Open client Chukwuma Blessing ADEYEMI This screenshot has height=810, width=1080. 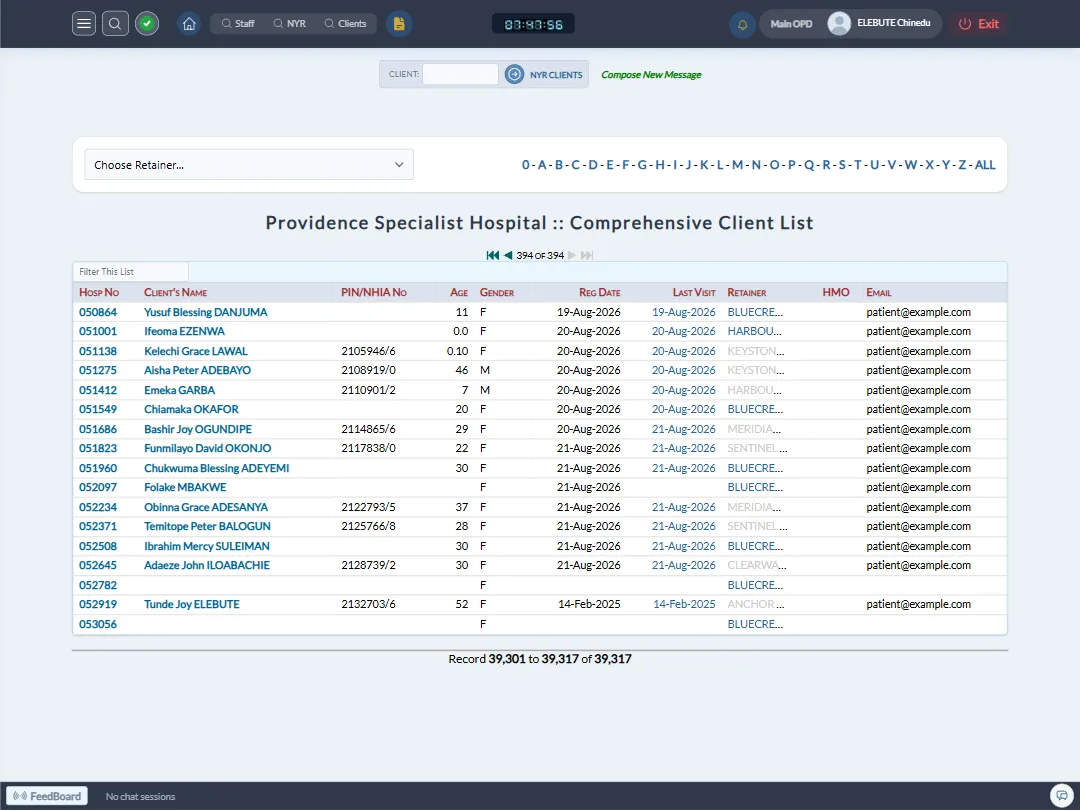(216, 468)
